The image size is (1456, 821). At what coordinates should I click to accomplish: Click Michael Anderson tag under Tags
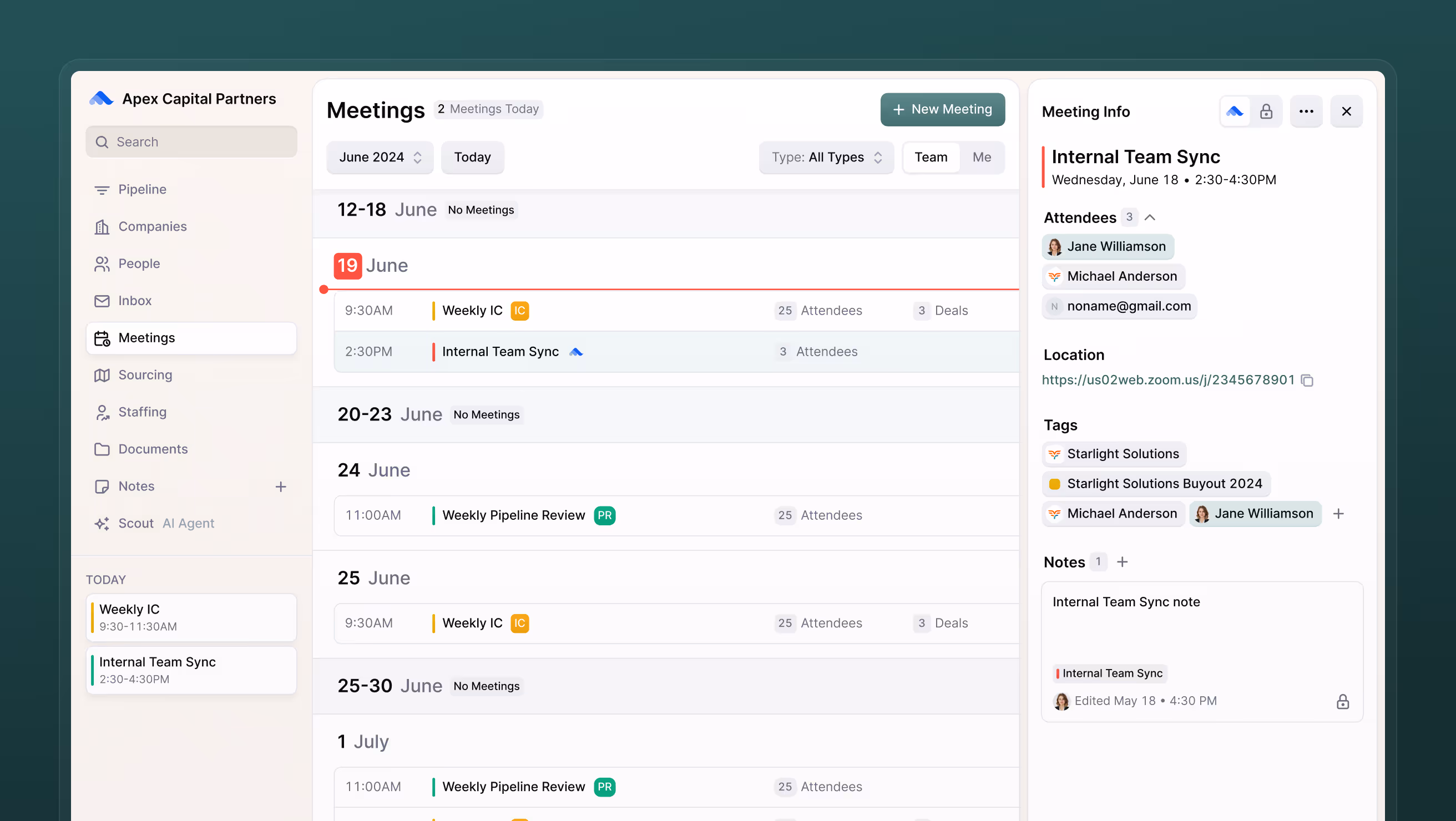point(1114,514)
